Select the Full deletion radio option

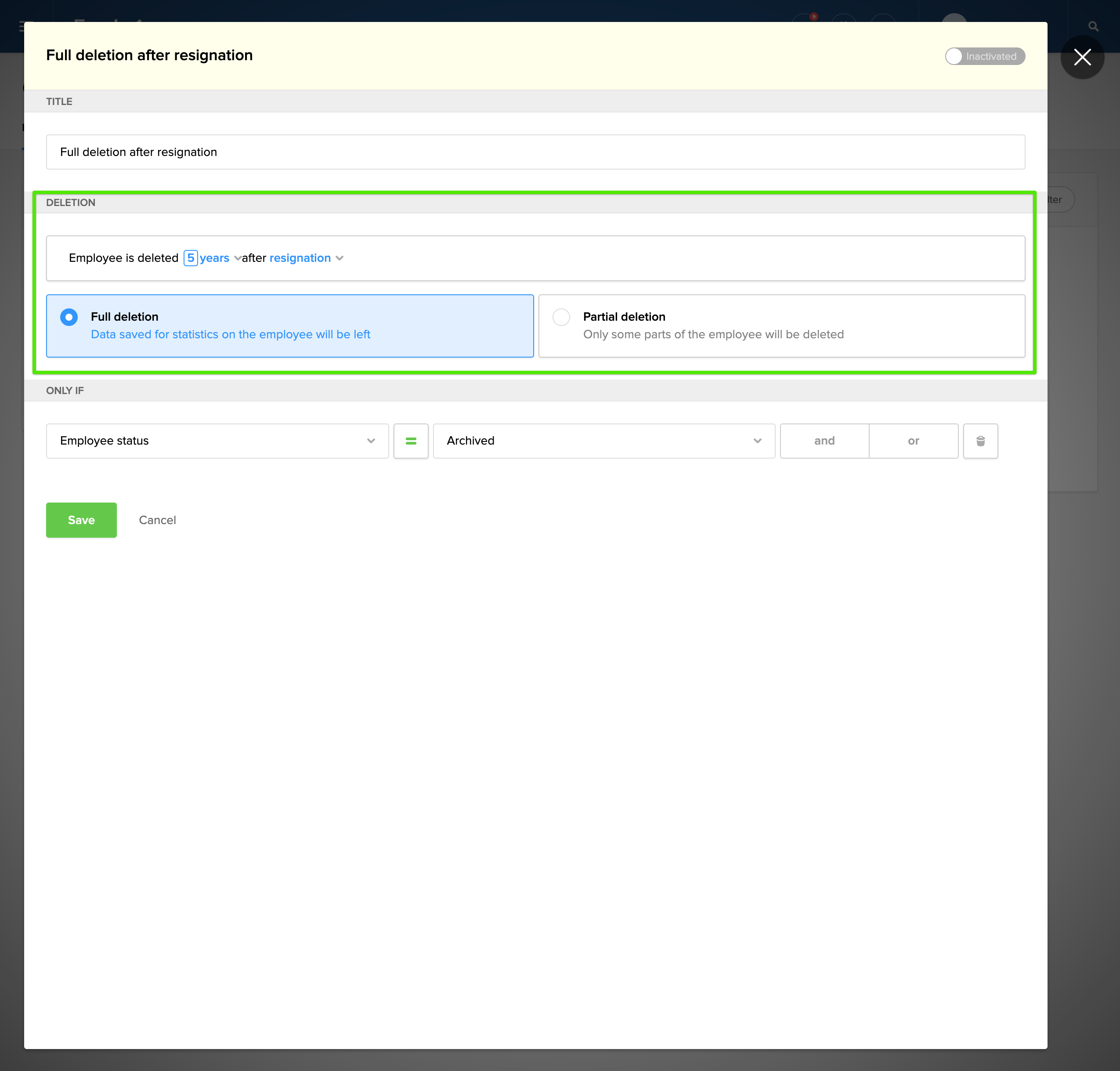point(69,318)
